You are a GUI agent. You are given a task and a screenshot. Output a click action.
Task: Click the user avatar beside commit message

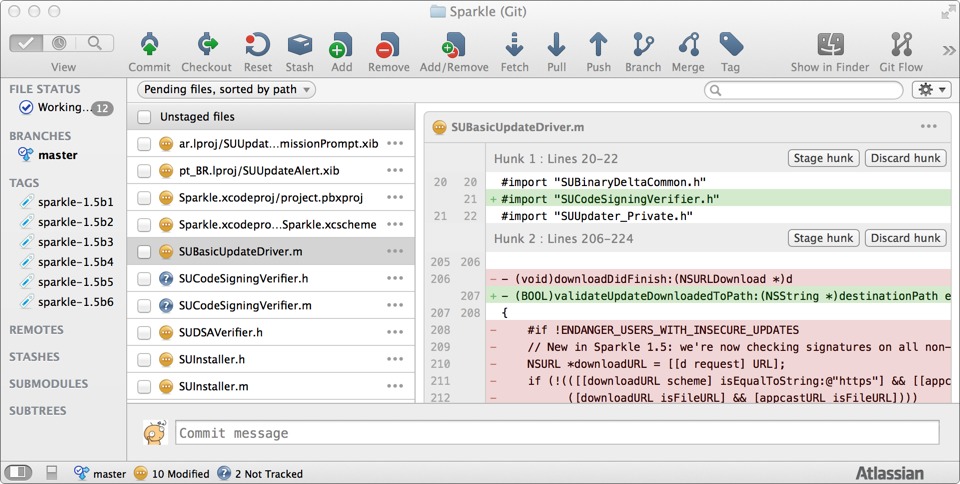(156, 433)
